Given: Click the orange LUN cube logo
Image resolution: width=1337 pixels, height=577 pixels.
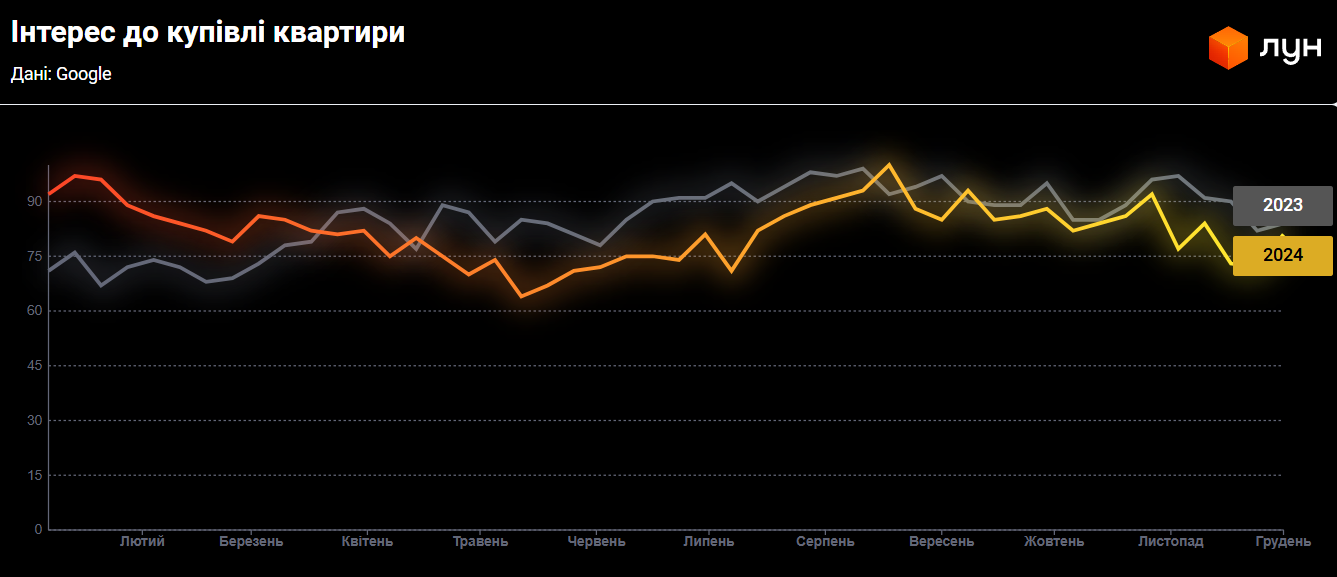Looking at the screenshot, I should tap(1228, 48).
